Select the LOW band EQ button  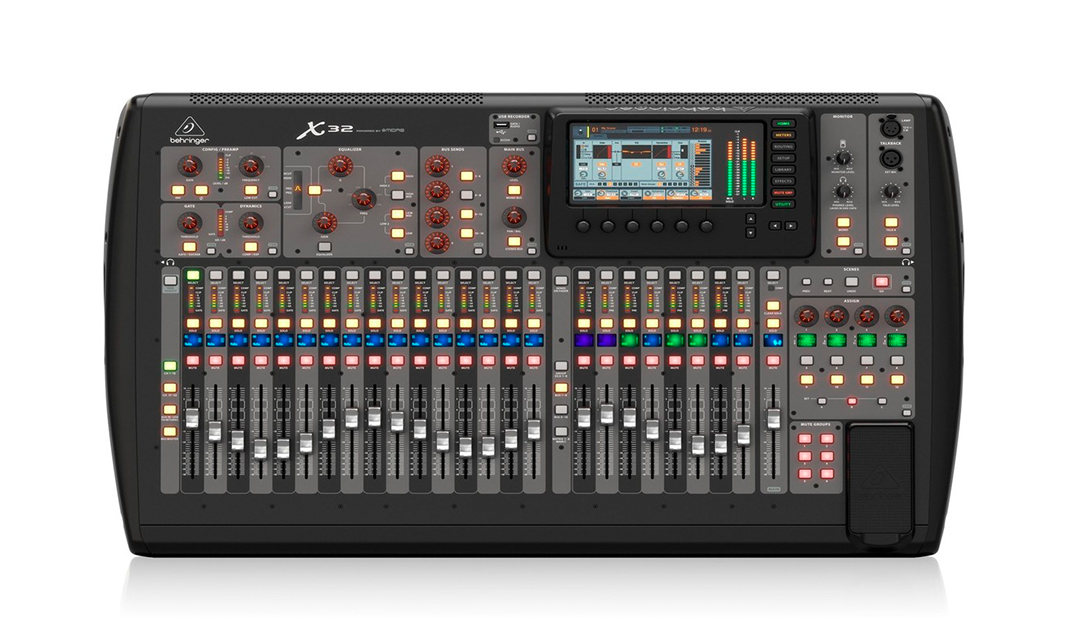point(397,233)
